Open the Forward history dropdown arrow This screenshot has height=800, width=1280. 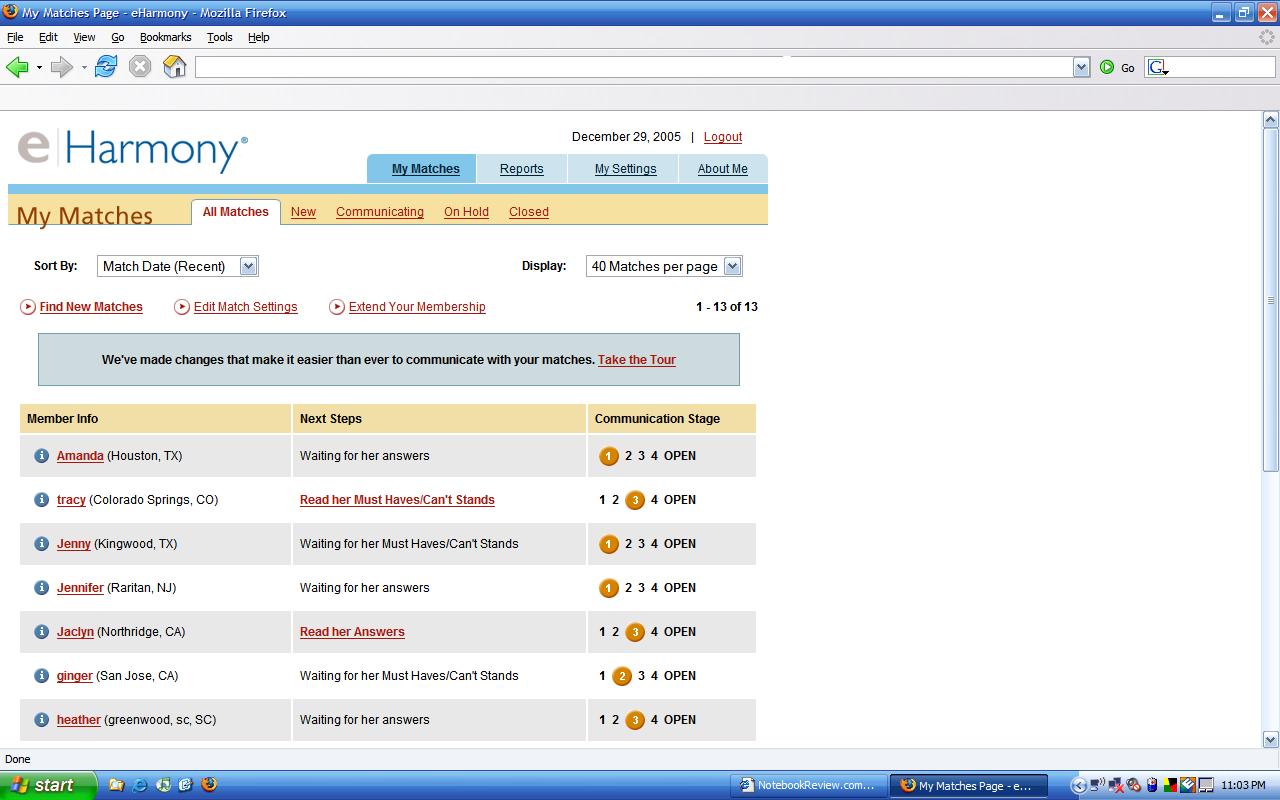pyautogui.click(x=84, y=68)
